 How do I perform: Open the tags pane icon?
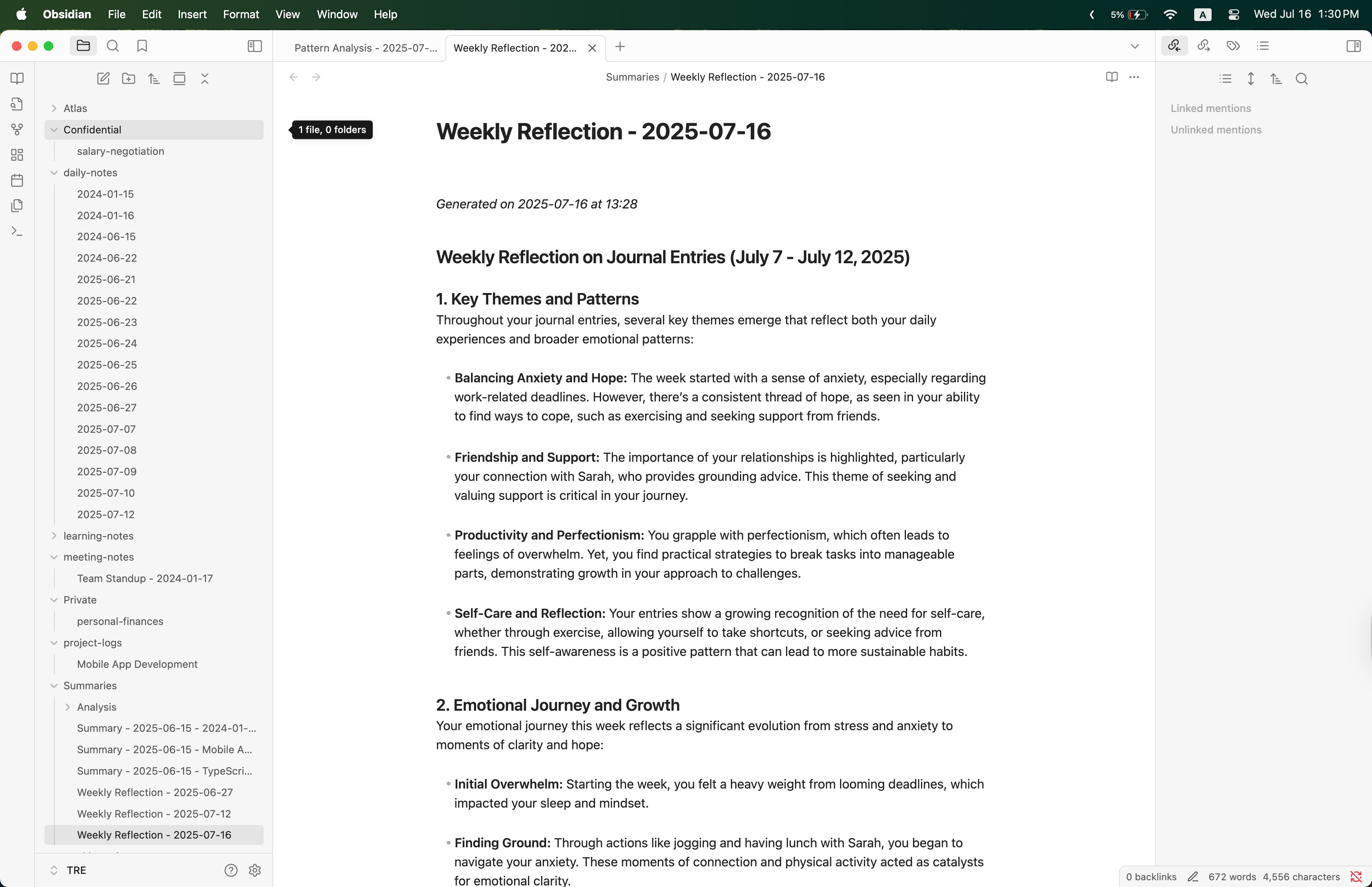1233,46
